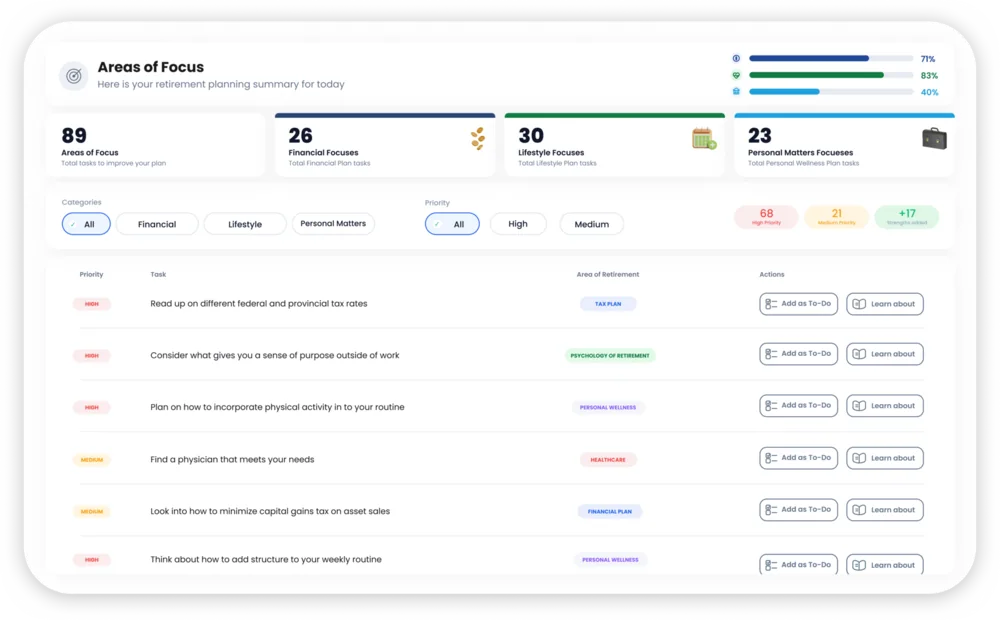Learn about the federal and provincial tax rates task
The width and height of the screenshot is (1000, 620).
[x=885, y=304]
